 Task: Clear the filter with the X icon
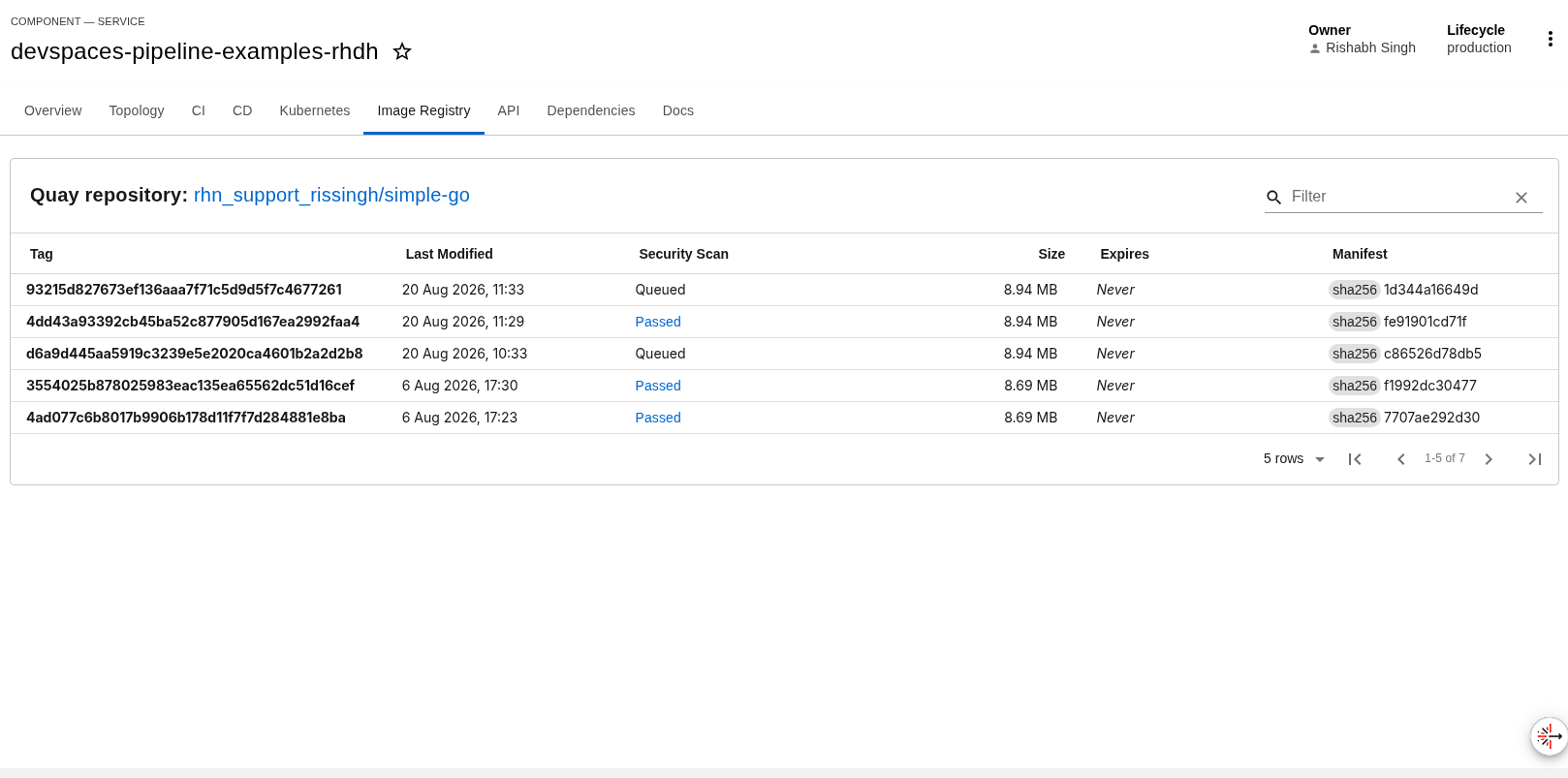coord(1521,198)
